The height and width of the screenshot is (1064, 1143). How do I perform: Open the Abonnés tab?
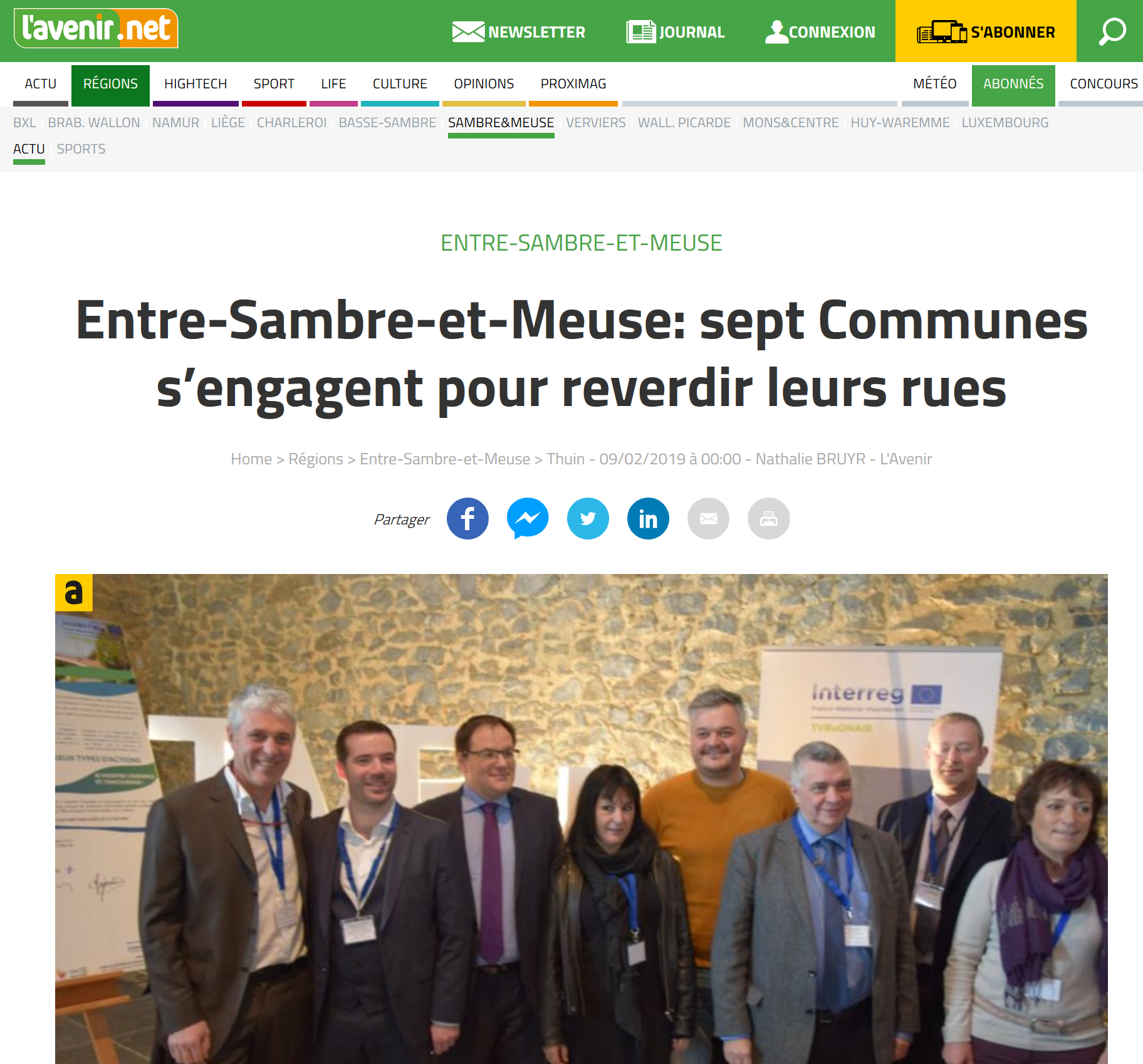click(x=1013, y=85)
